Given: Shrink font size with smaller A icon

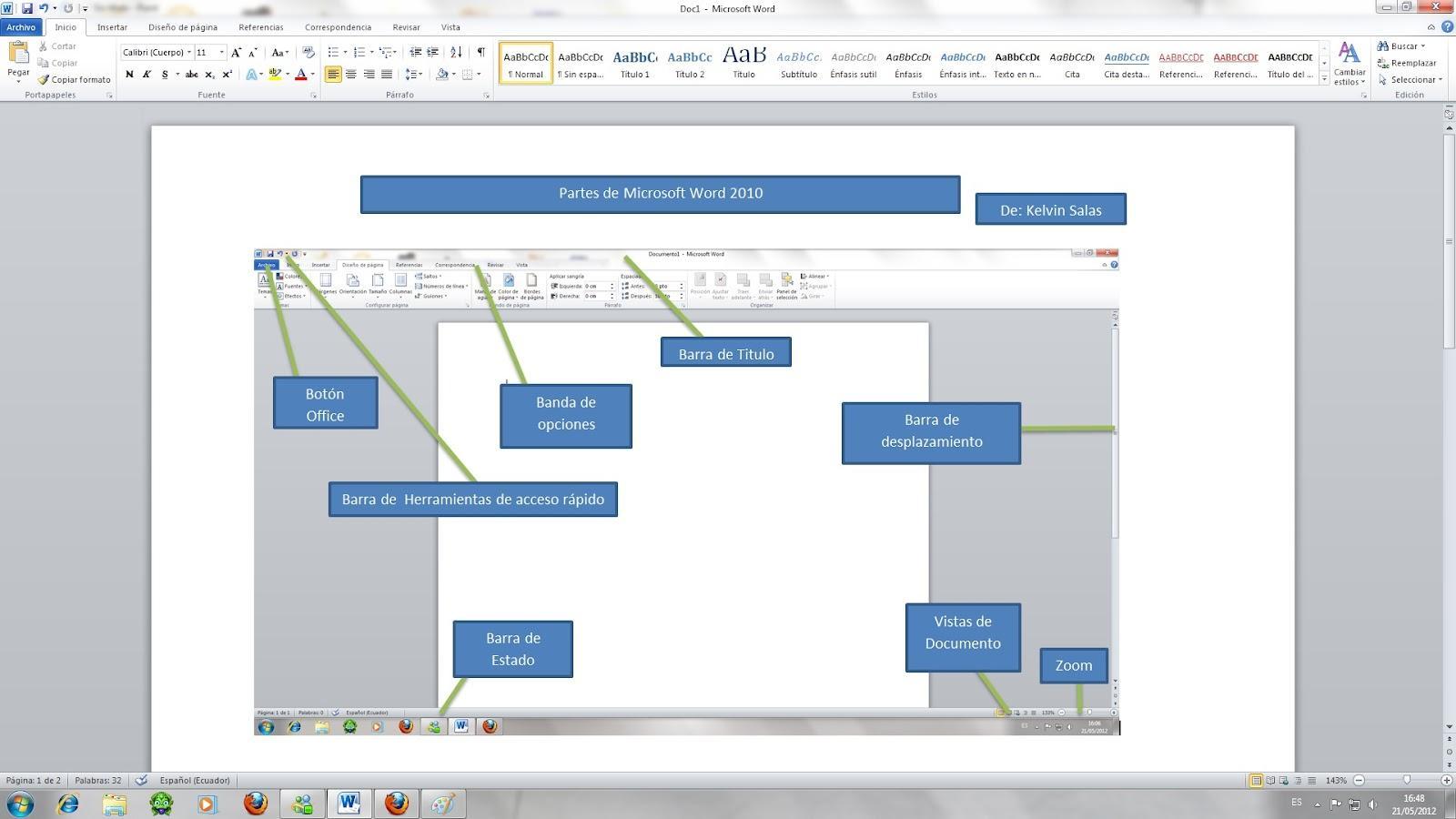Looking at the screenshot, I should pos(253,52).
